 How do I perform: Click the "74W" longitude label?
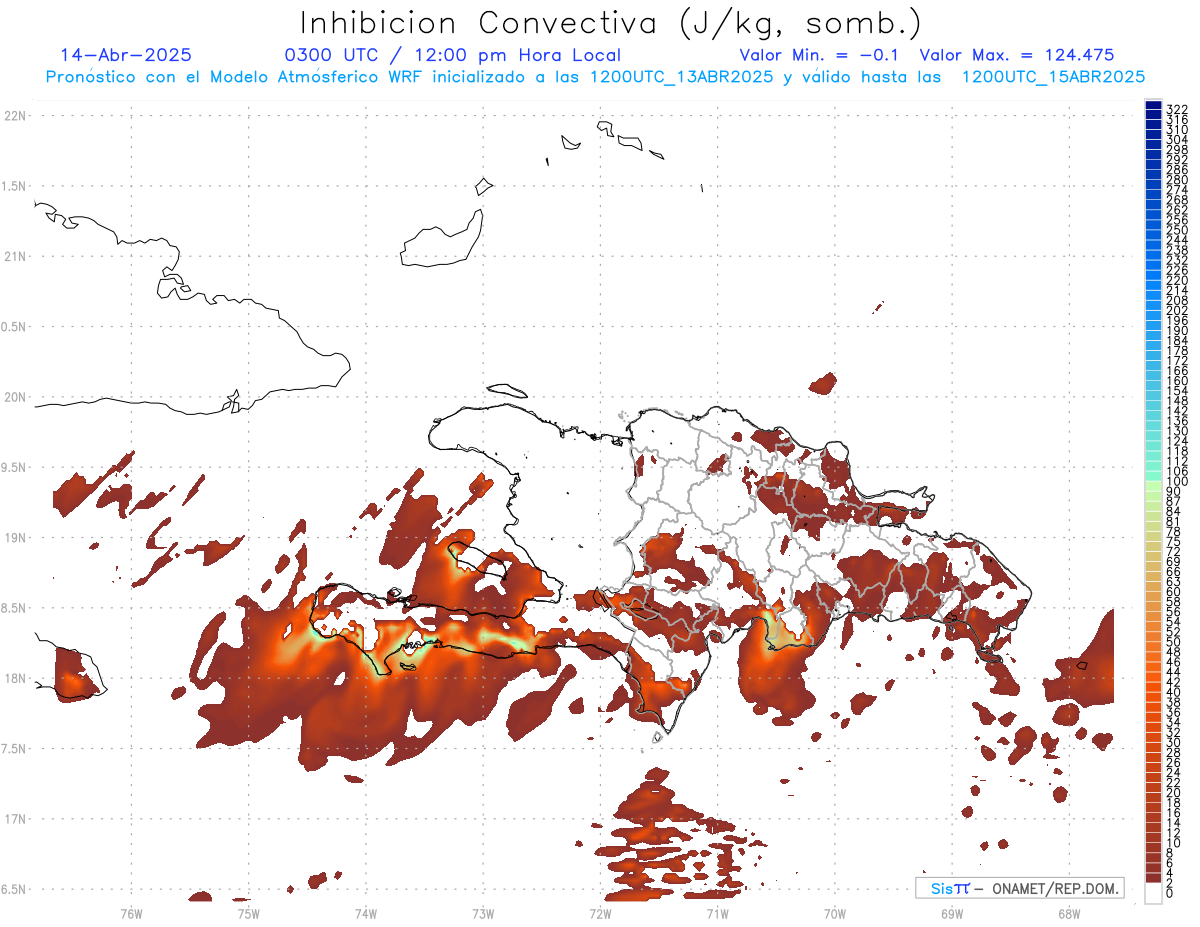click(365, 913)
